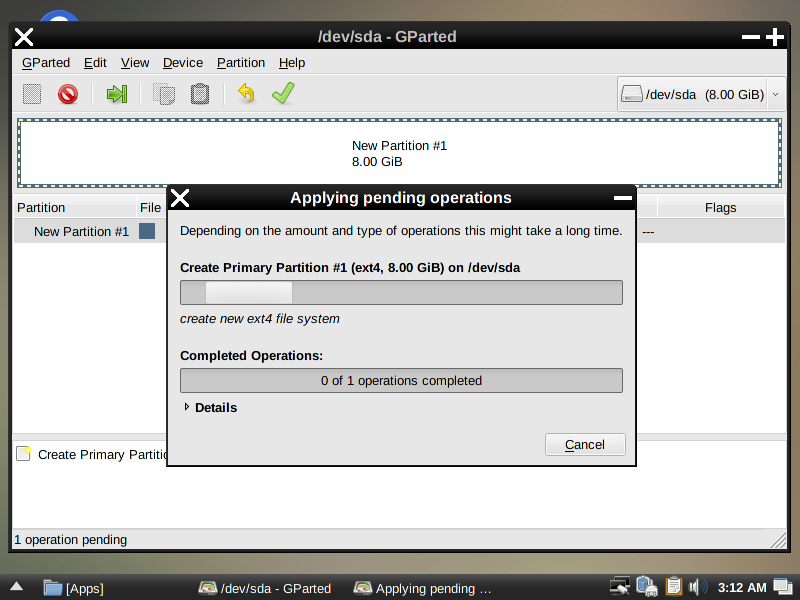
Task: Cancel the pending operations
Action: coord(585,444)
